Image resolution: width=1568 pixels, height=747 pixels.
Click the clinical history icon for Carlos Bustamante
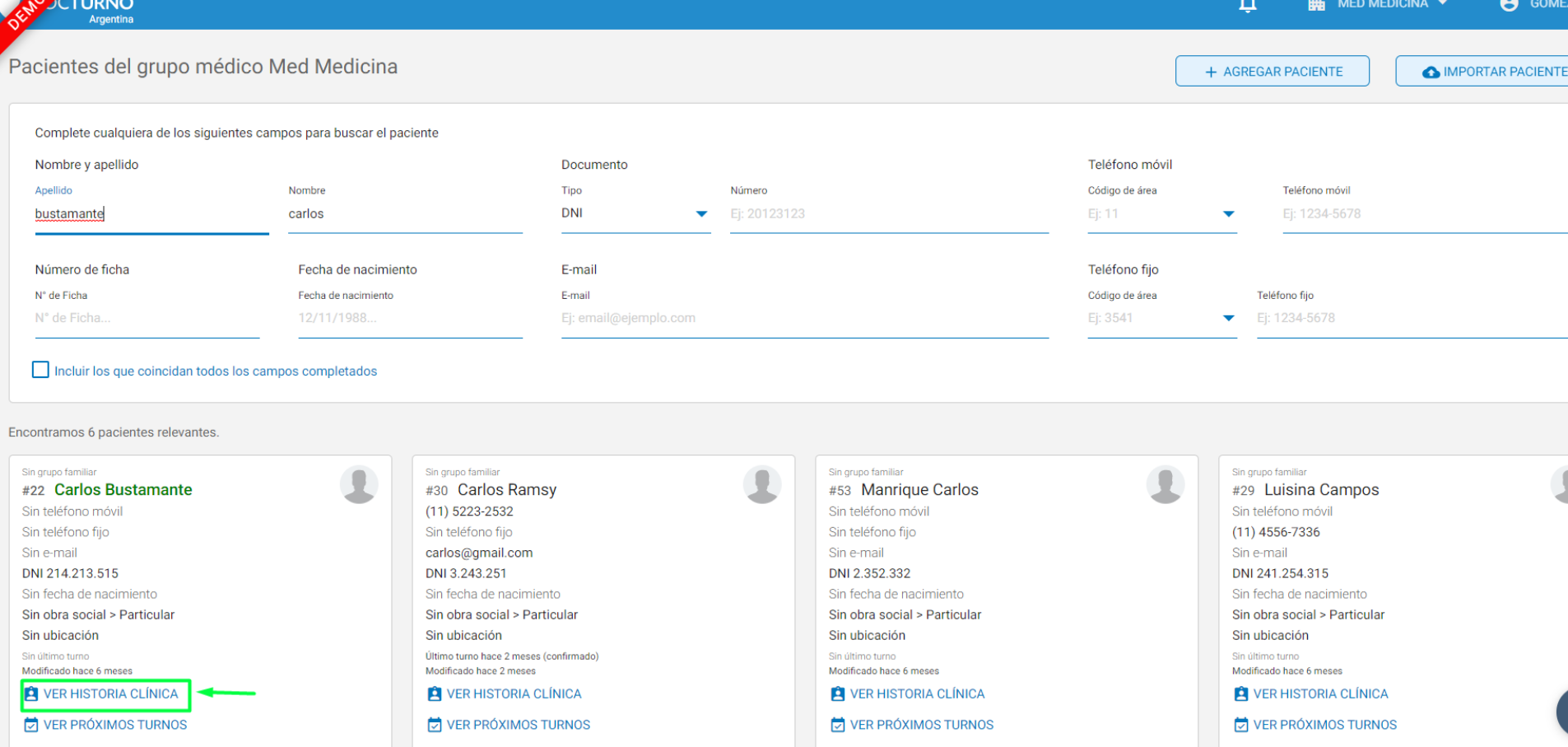[x=31, y=694]
